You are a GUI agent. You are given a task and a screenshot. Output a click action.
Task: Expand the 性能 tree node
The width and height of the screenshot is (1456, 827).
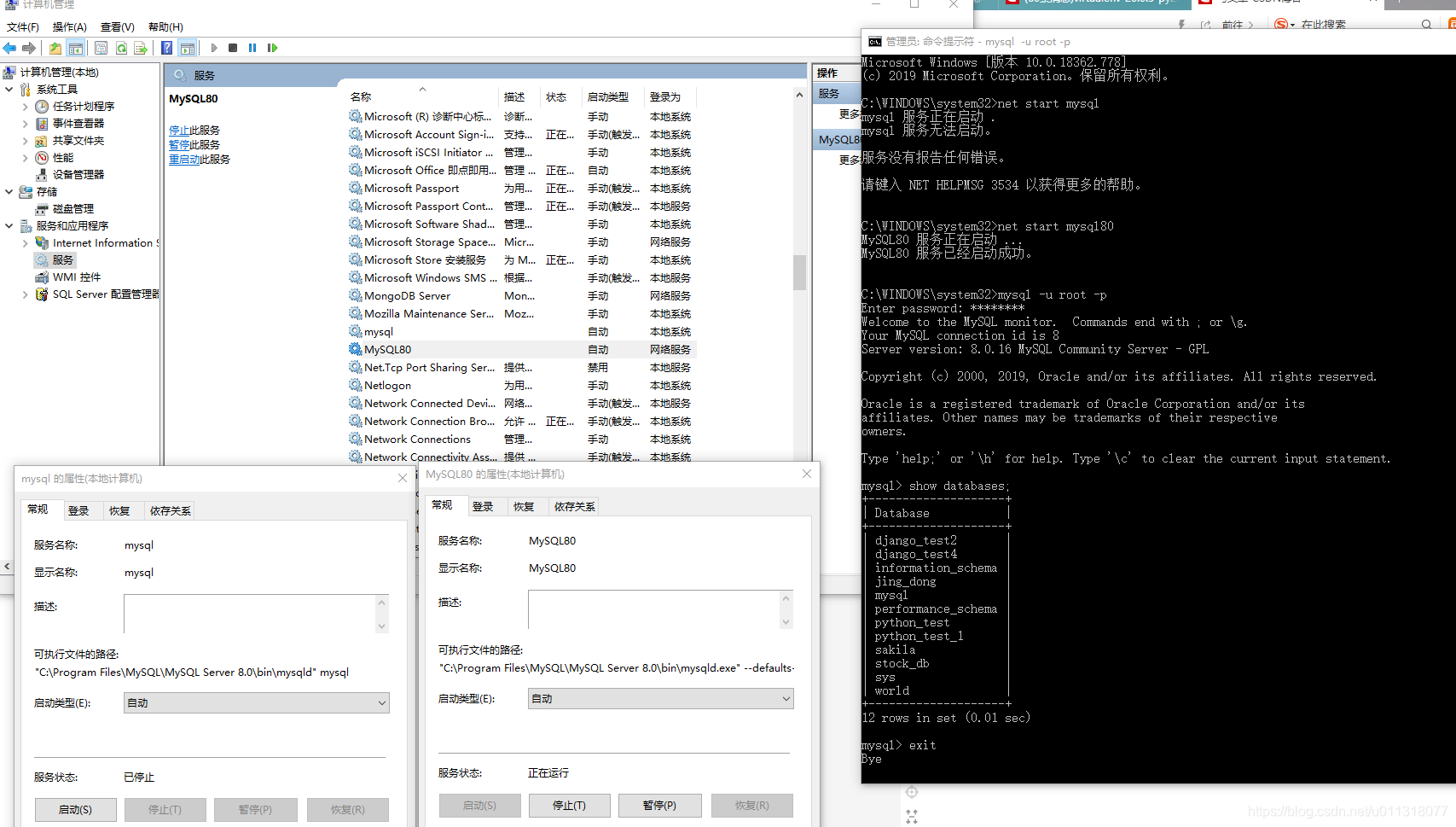[25, 158]
